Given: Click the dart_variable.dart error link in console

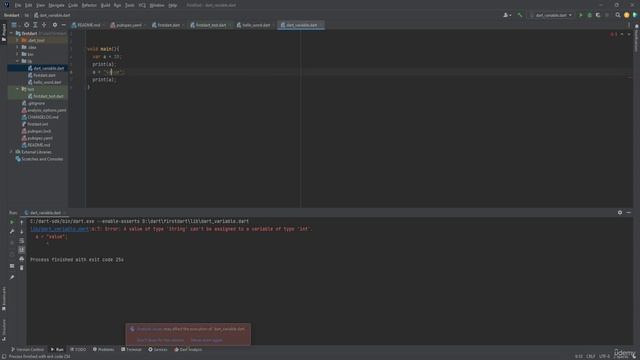Looking at the screenshot, I should [x=60, y=229].
